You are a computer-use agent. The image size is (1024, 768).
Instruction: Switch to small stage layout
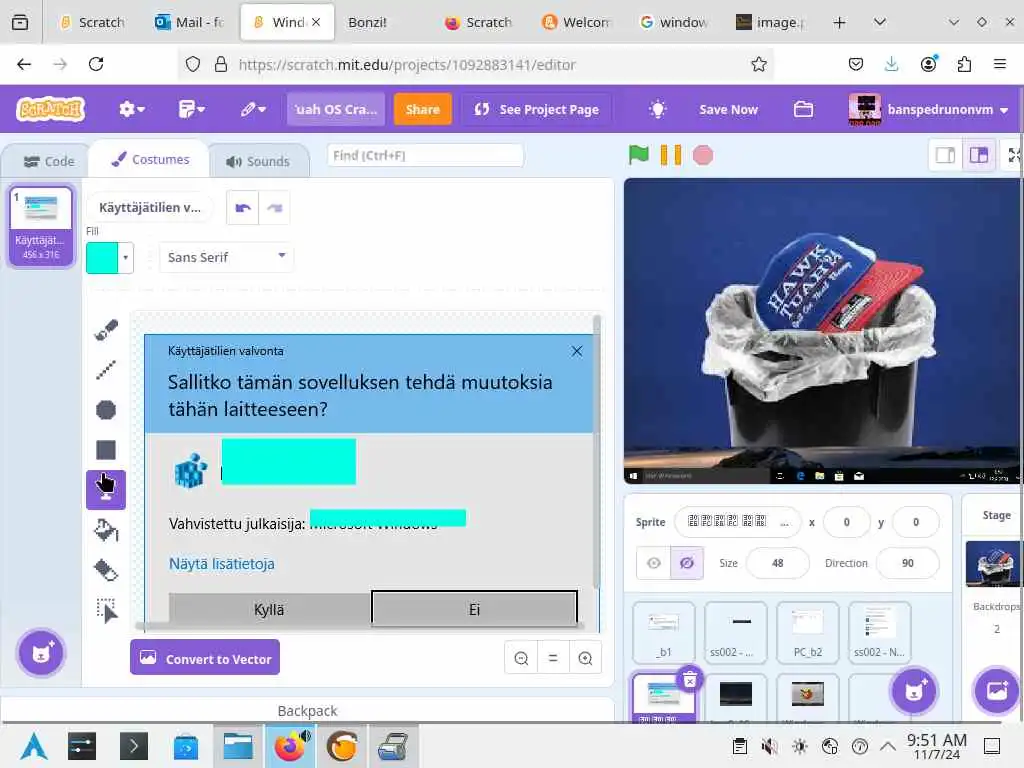946,155
